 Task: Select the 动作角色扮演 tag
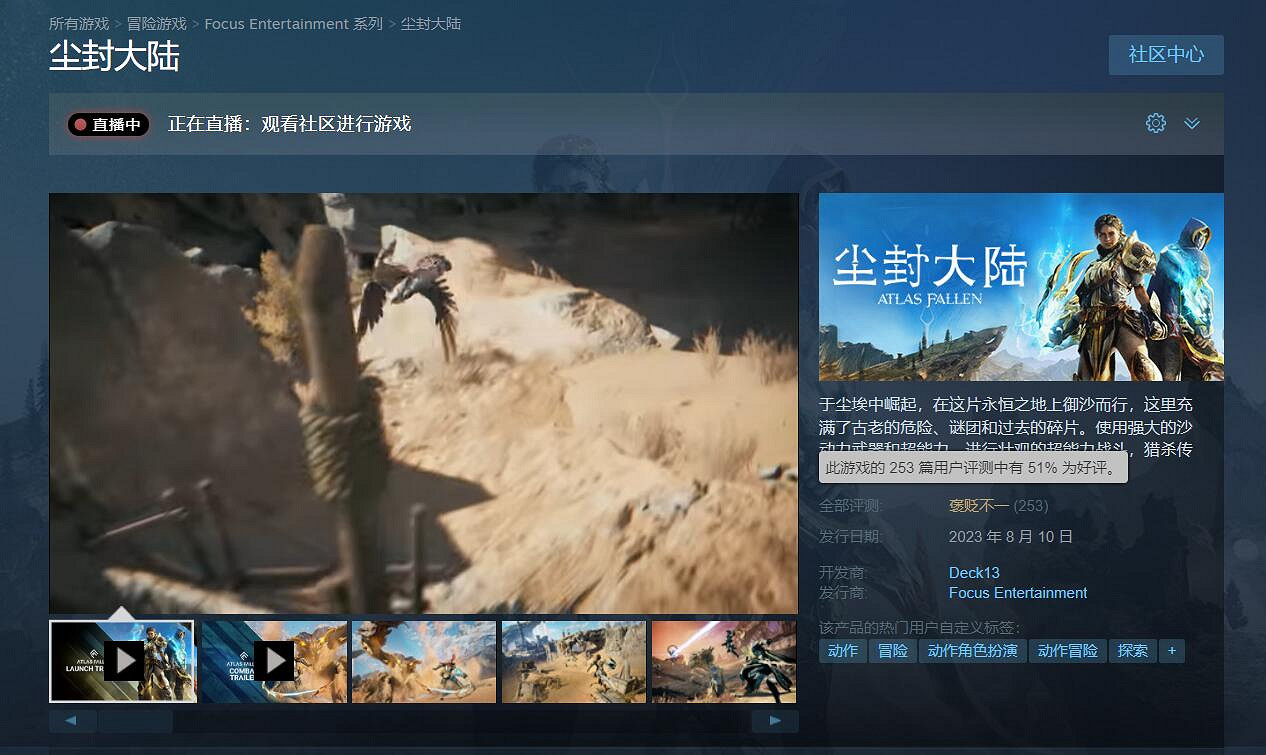click(x=972, y=651)
